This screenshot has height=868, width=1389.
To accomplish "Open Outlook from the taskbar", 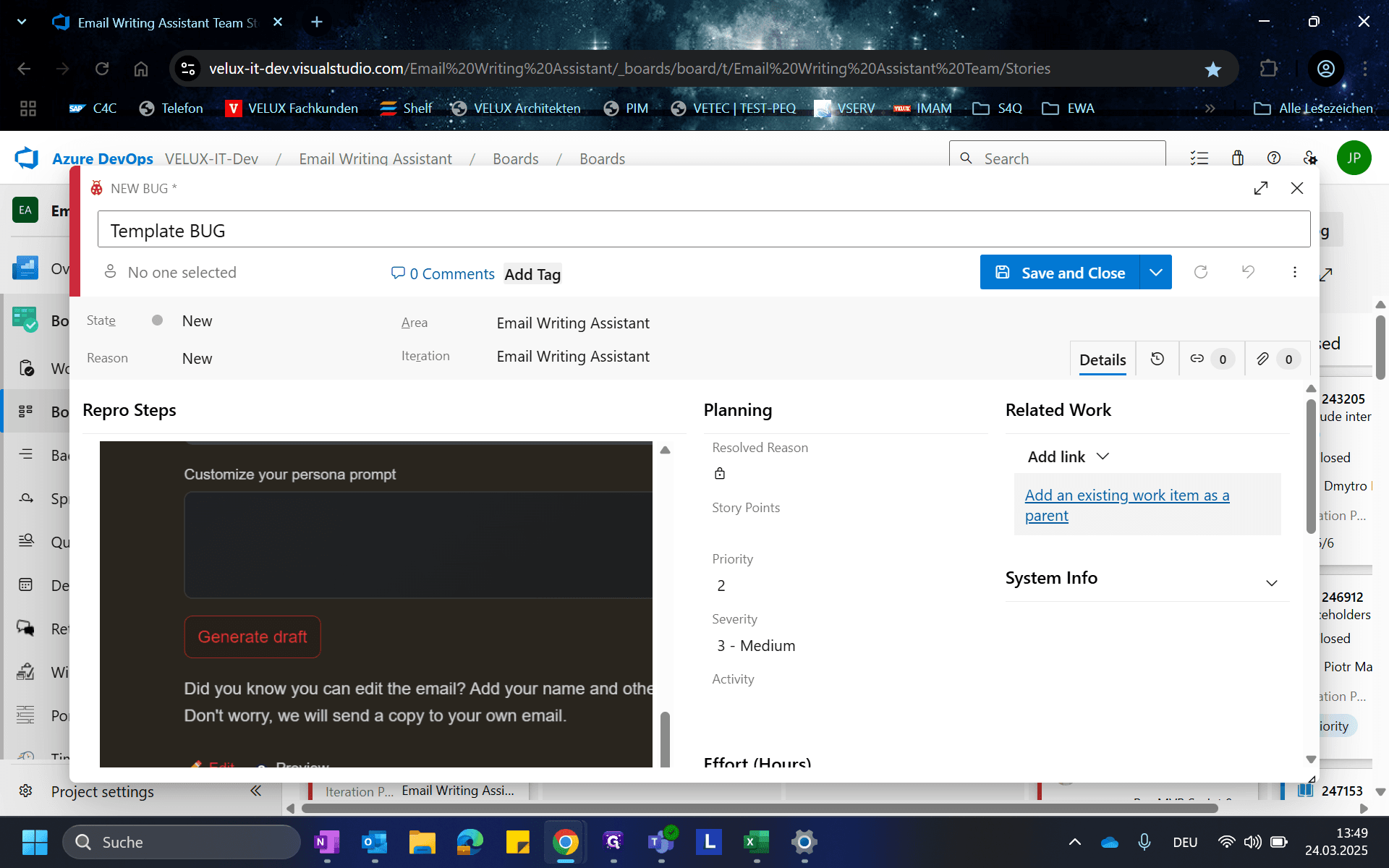I will (374, 842).
